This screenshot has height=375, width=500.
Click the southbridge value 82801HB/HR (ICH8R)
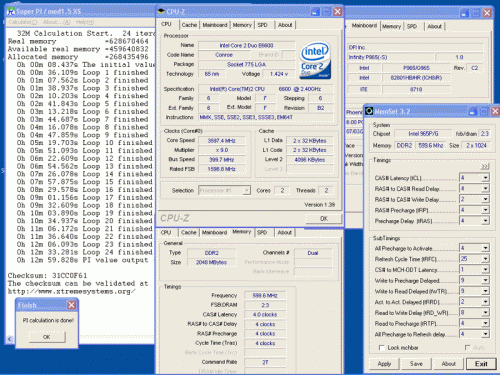click(x=416, y=78)
